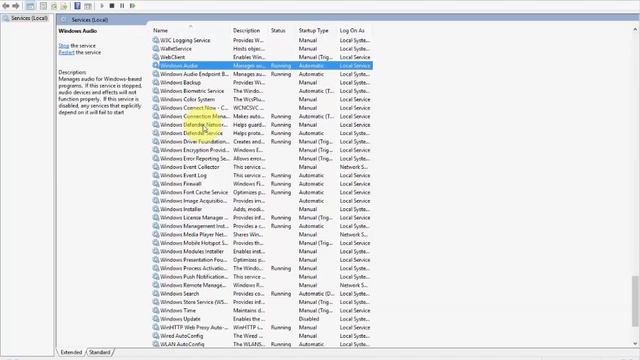
Task: Sort services by the Name column header
Action: [190, 31]
